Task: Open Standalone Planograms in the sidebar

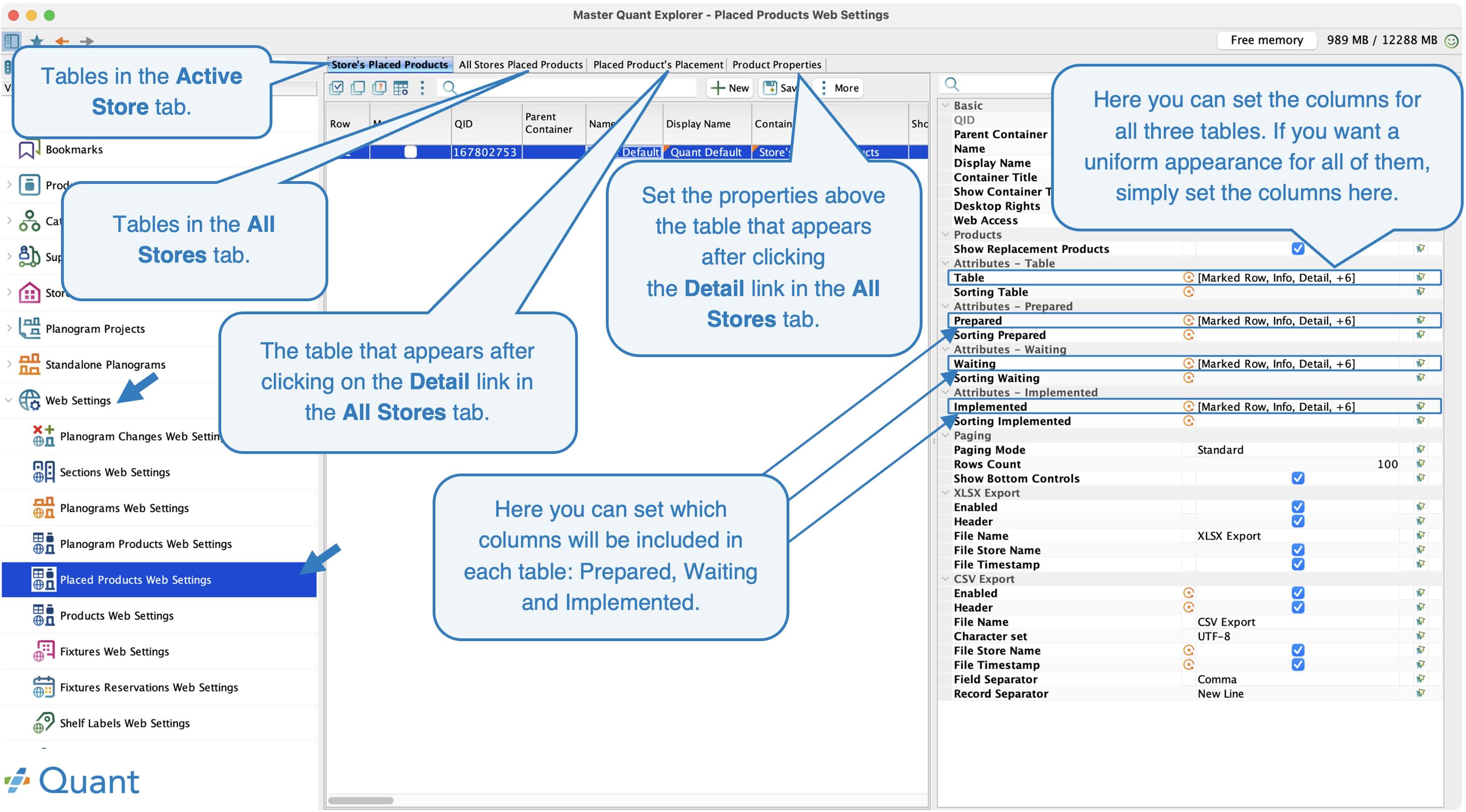Action: (105, 365)
